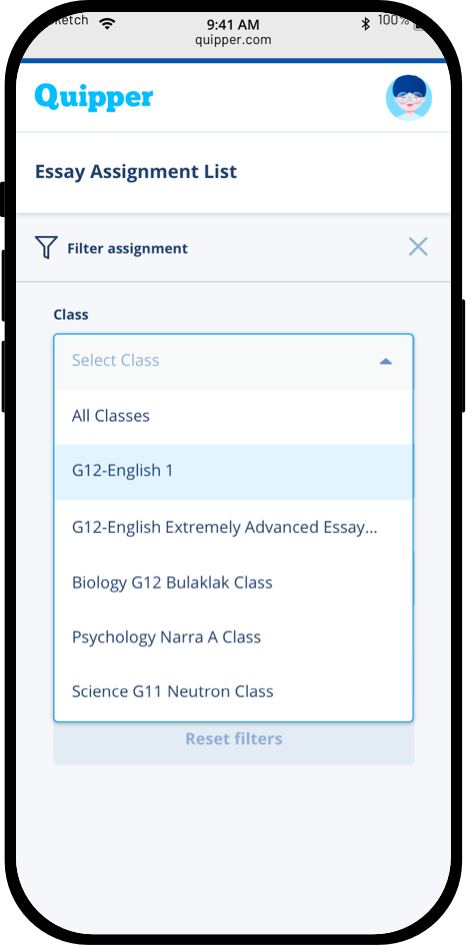Select G12-English Extremely Advanced Essay class
The width and height of the screenshot is (466, 946).
pyautogui.click(x=234, y=527)
